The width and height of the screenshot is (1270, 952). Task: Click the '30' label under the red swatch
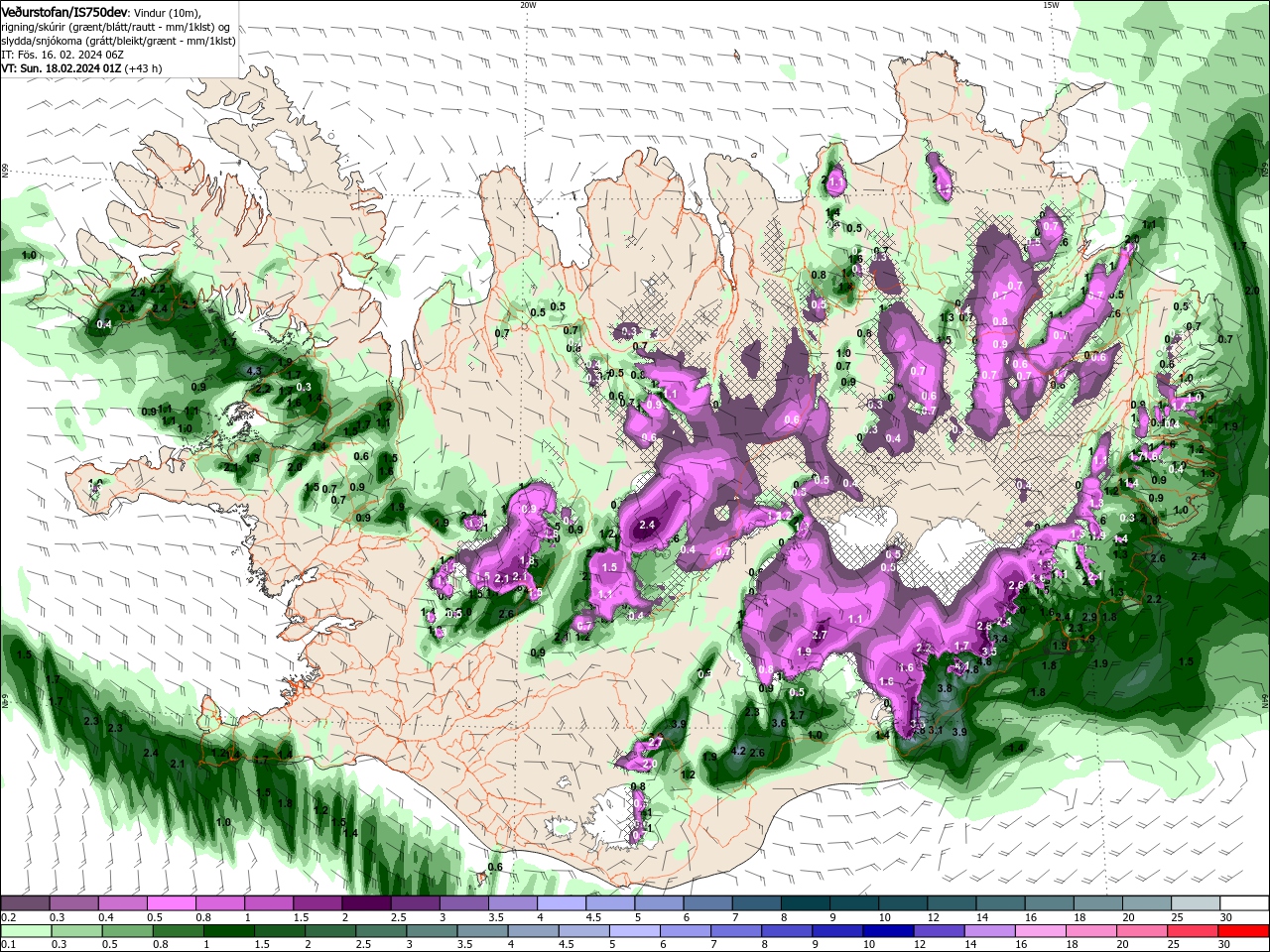[x=1226, y=944]
